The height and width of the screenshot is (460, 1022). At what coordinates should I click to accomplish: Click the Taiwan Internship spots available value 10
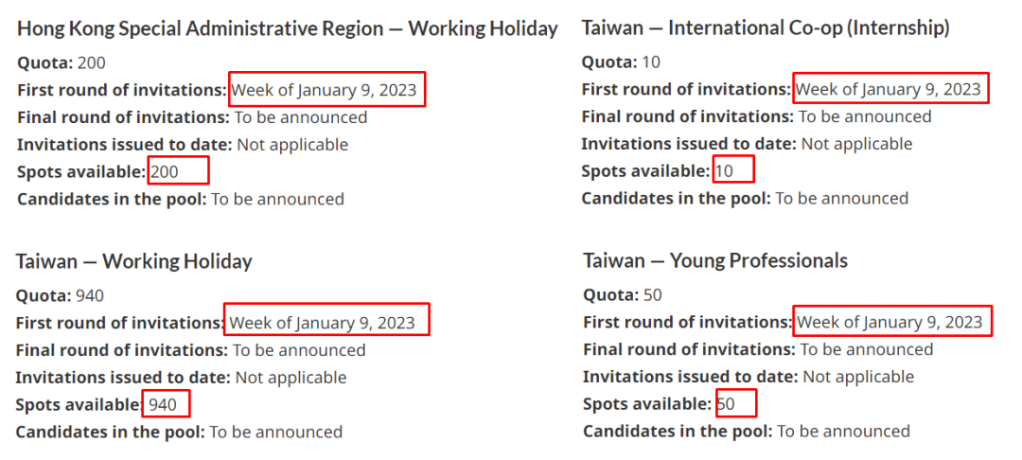[x=725, y=172]
